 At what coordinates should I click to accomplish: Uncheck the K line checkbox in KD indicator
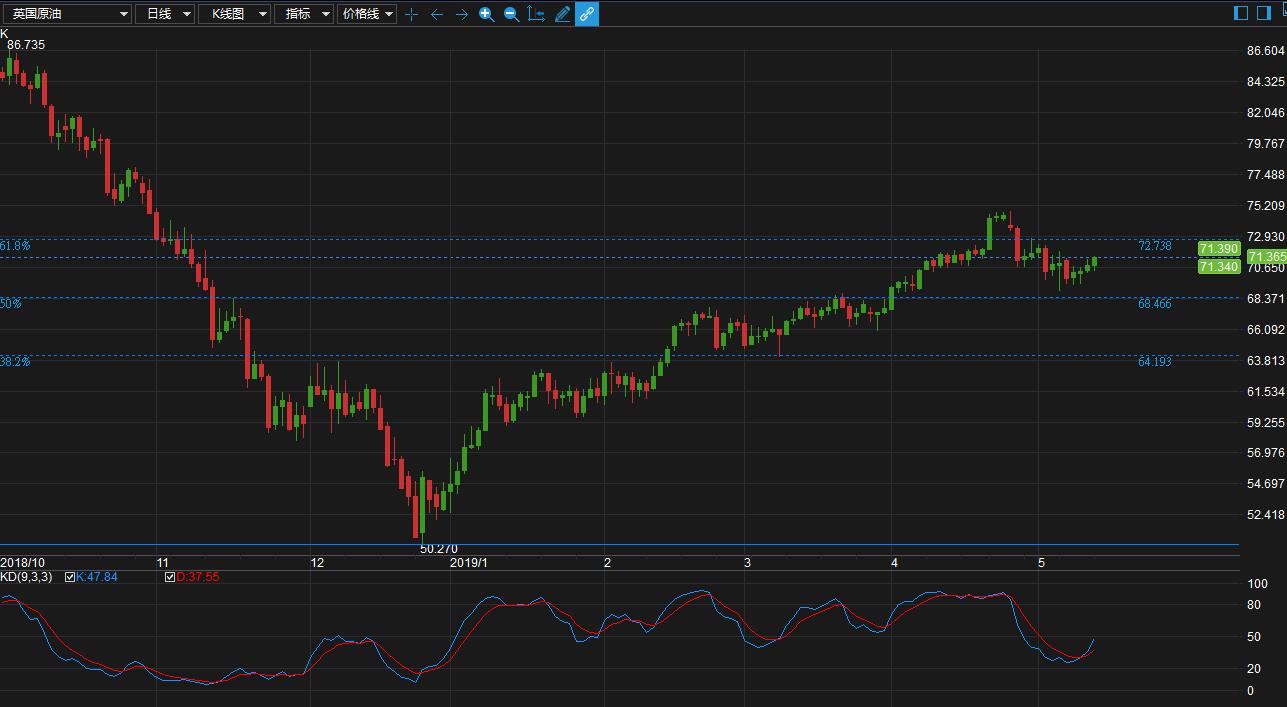70,577
